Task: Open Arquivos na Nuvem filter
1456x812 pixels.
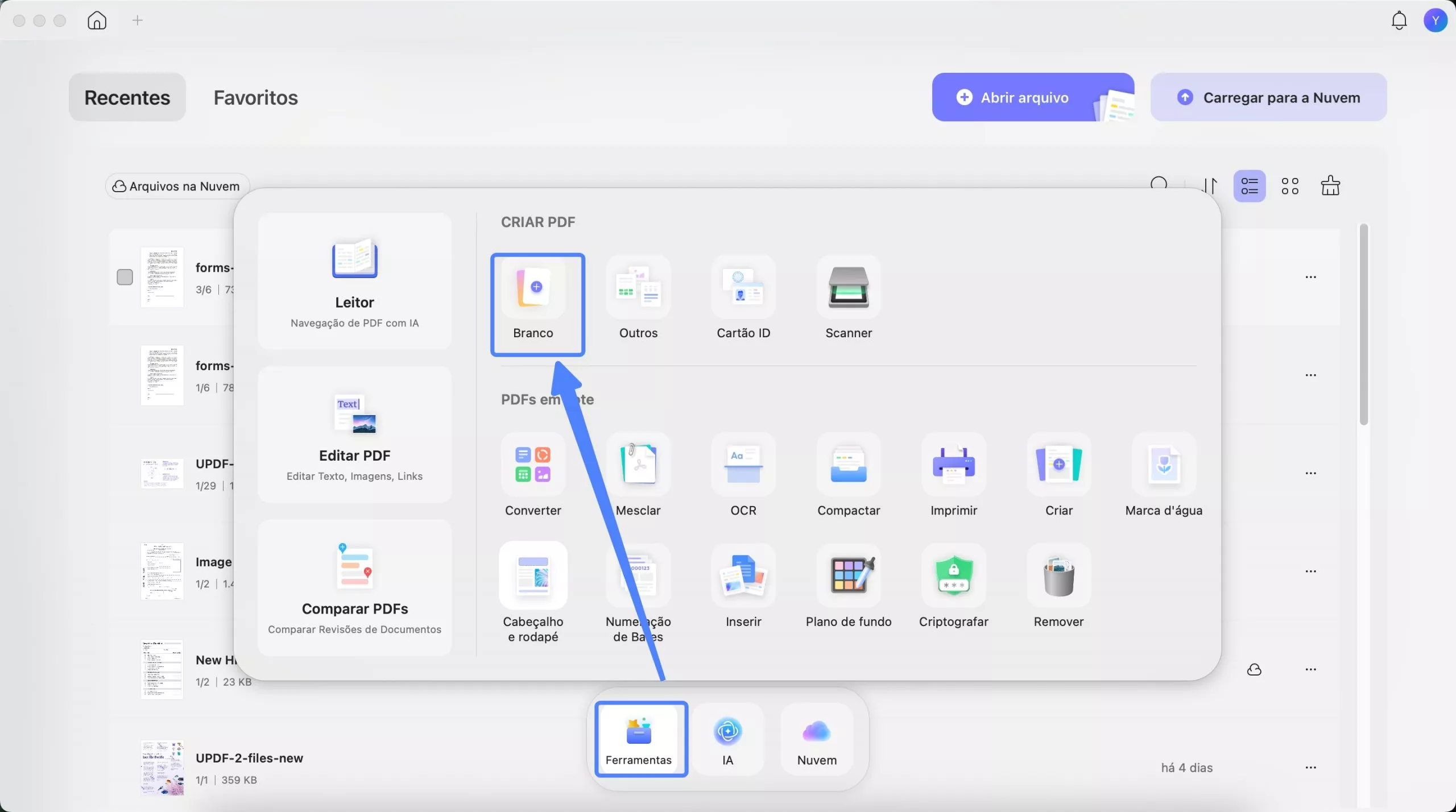Action: (x=177, y=186)
